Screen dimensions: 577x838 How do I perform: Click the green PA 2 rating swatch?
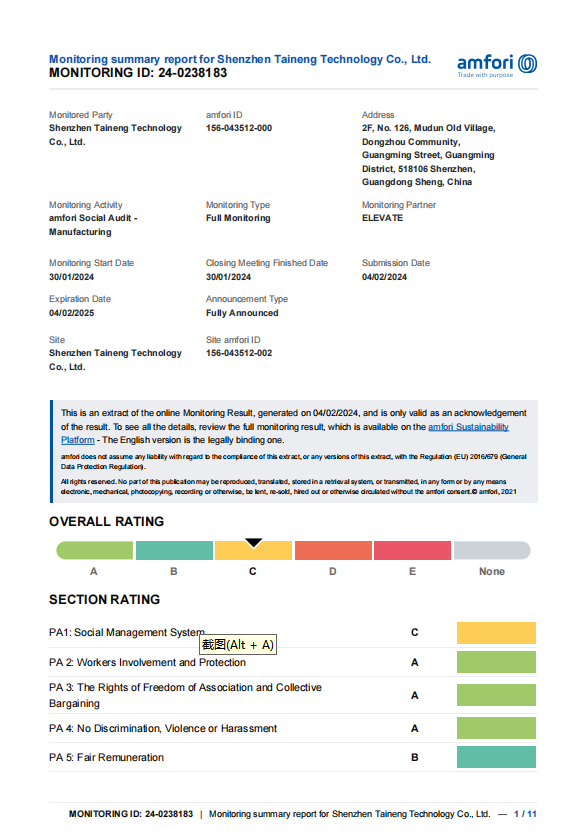click(496, 662)
